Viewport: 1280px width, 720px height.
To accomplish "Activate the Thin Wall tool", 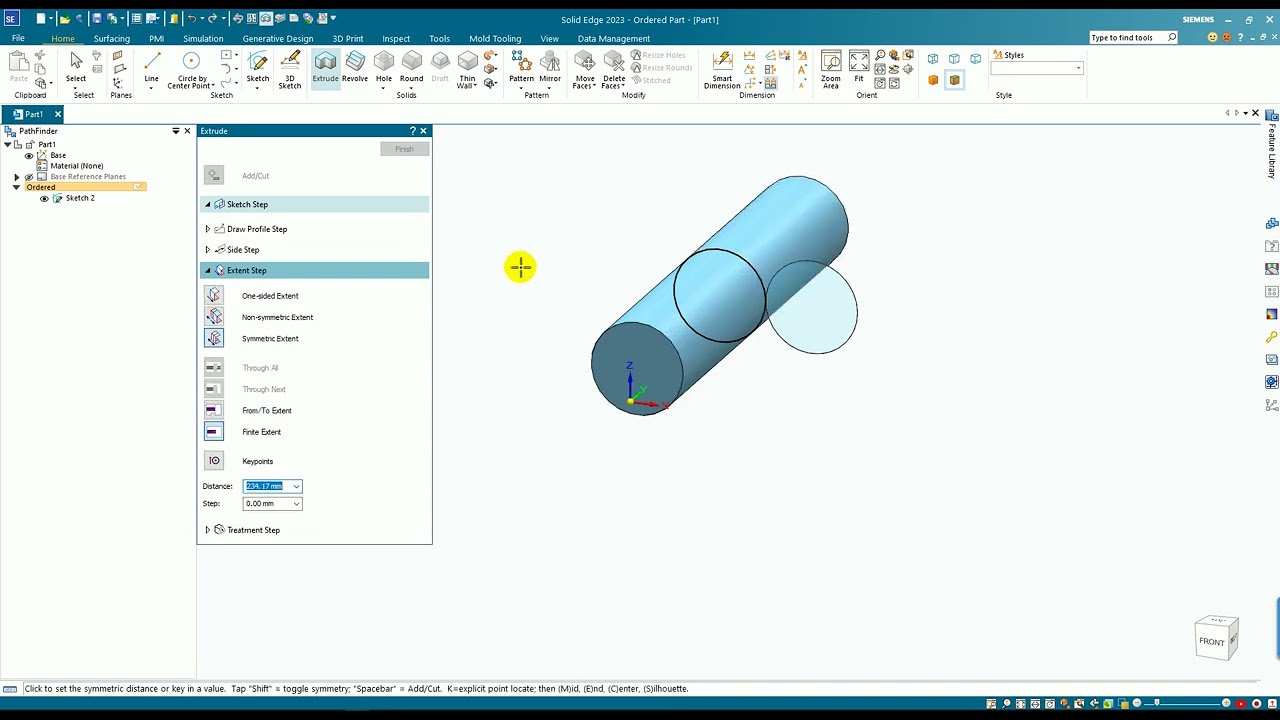I will click(467, 70).
